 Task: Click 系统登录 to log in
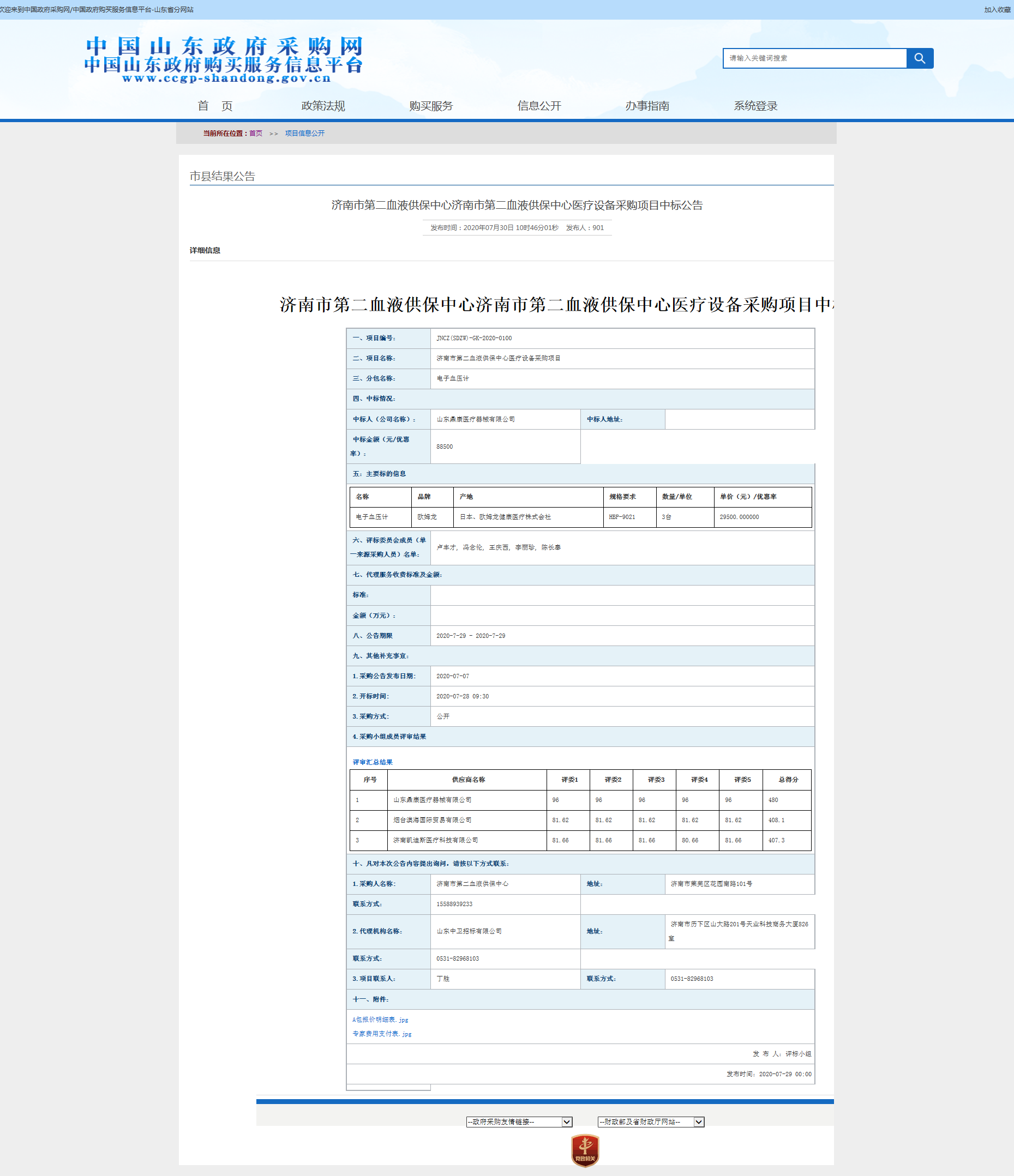(x=755, y=106)
